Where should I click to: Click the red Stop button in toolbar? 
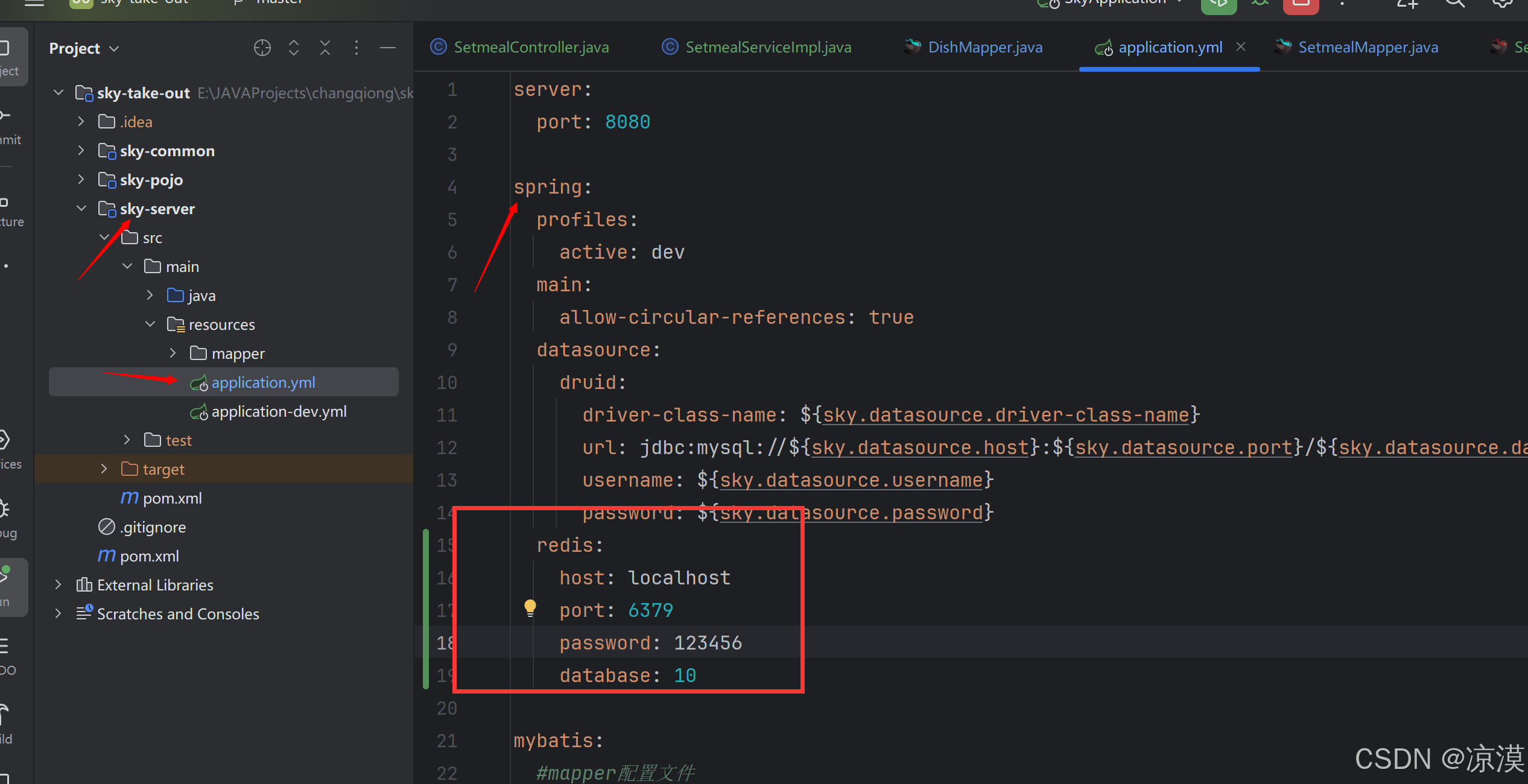(x=1301, y=5)
